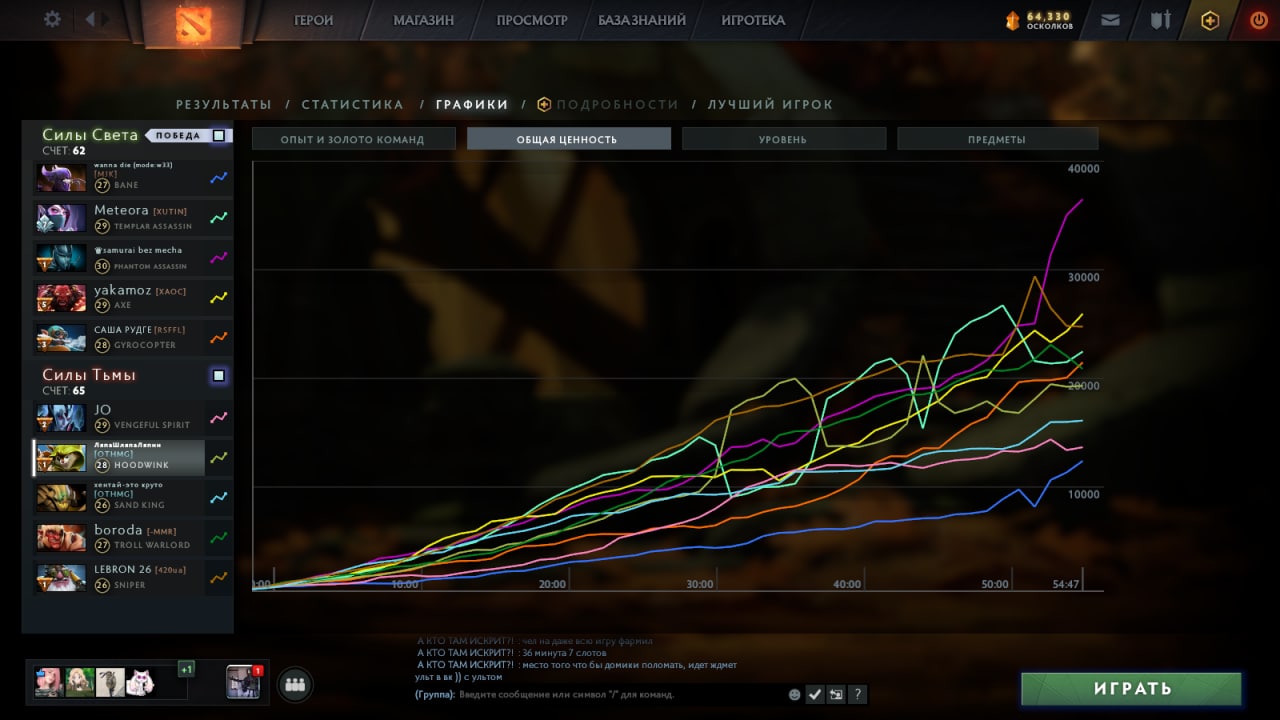Switch to the РЕЗУЛЬТАТЫ tab

coord(224,105)
